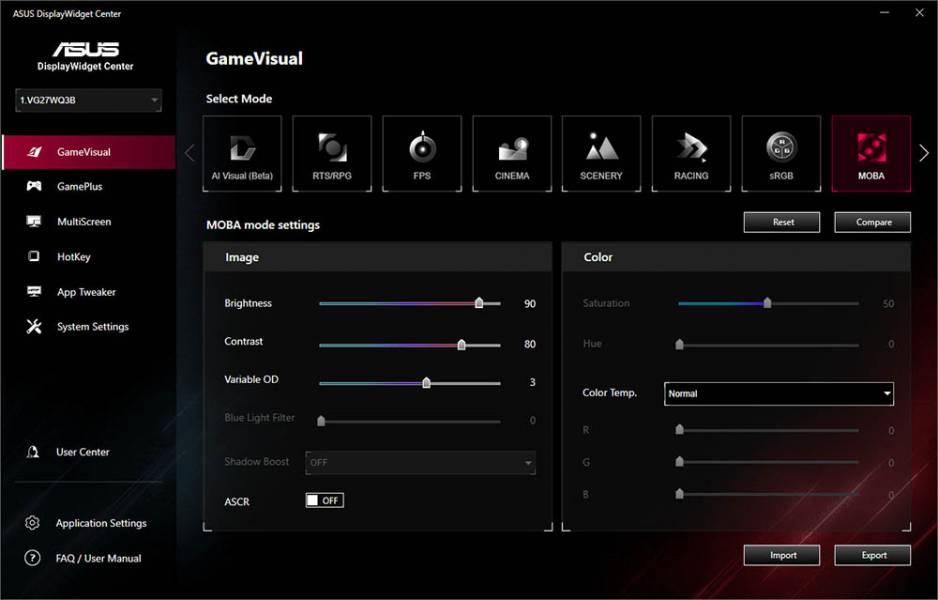Viewport: 938px width, 600px height.
Task: Click the FAQ question mark icon
Action: click(x=32, y=558)
